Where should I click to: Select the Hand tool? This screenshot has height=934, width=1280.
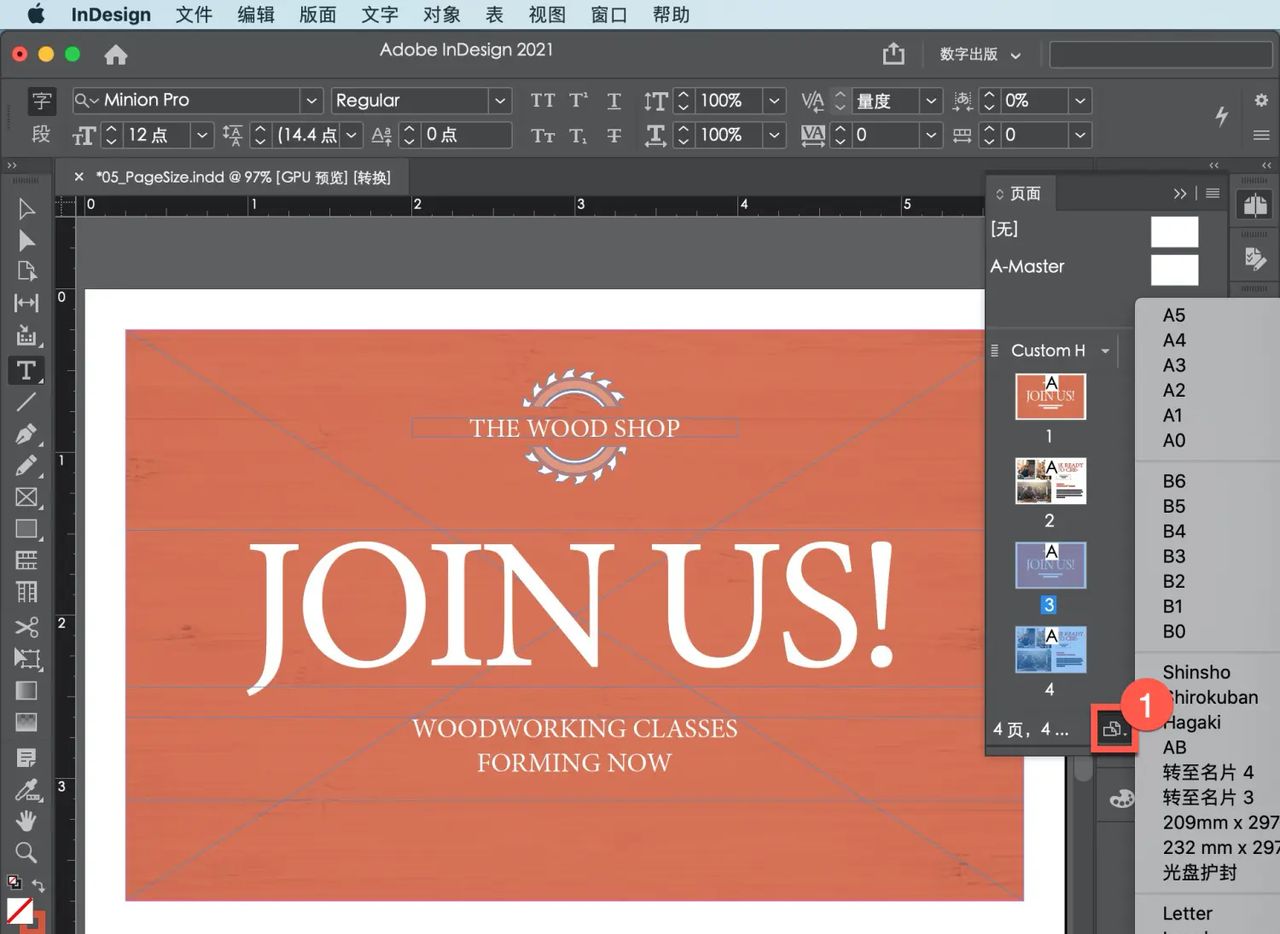pyautogui.click(x=27, y=820)
